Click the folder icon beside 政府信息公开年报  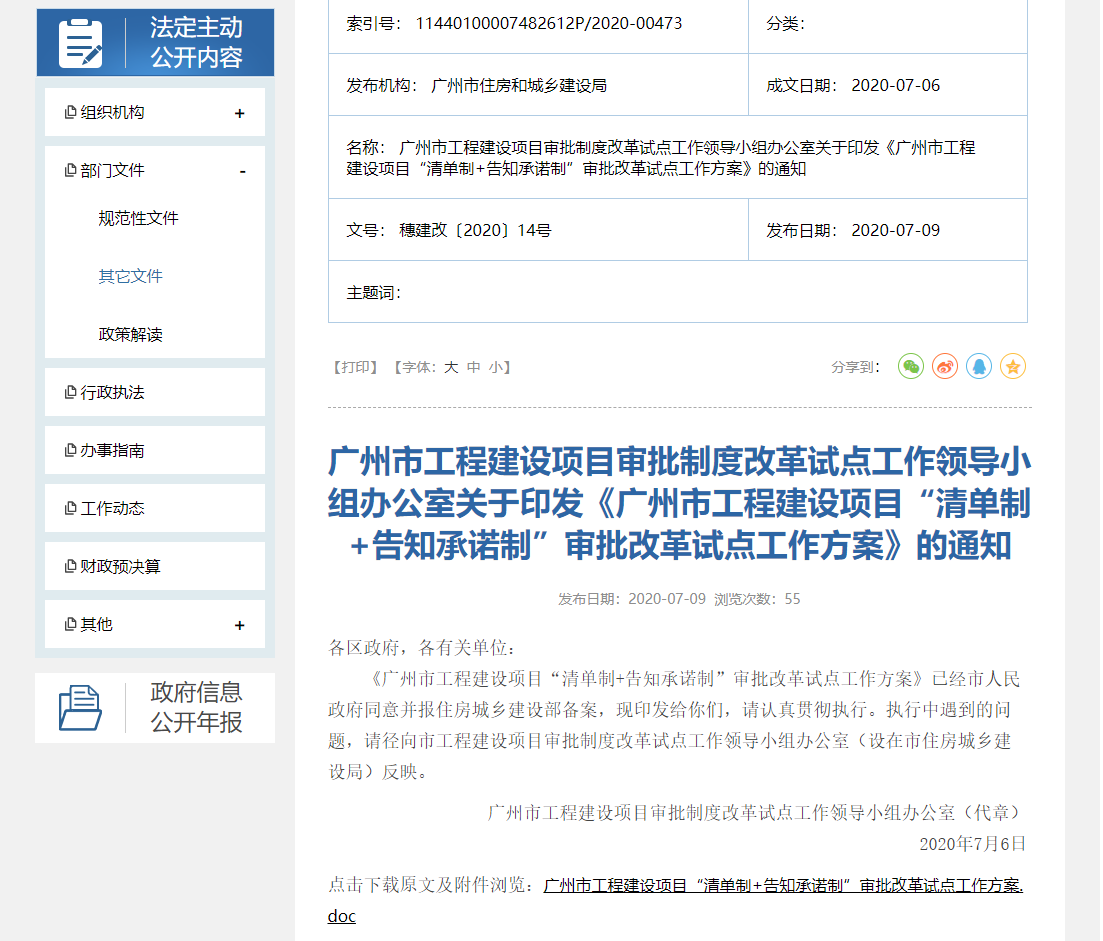point(80,708)
